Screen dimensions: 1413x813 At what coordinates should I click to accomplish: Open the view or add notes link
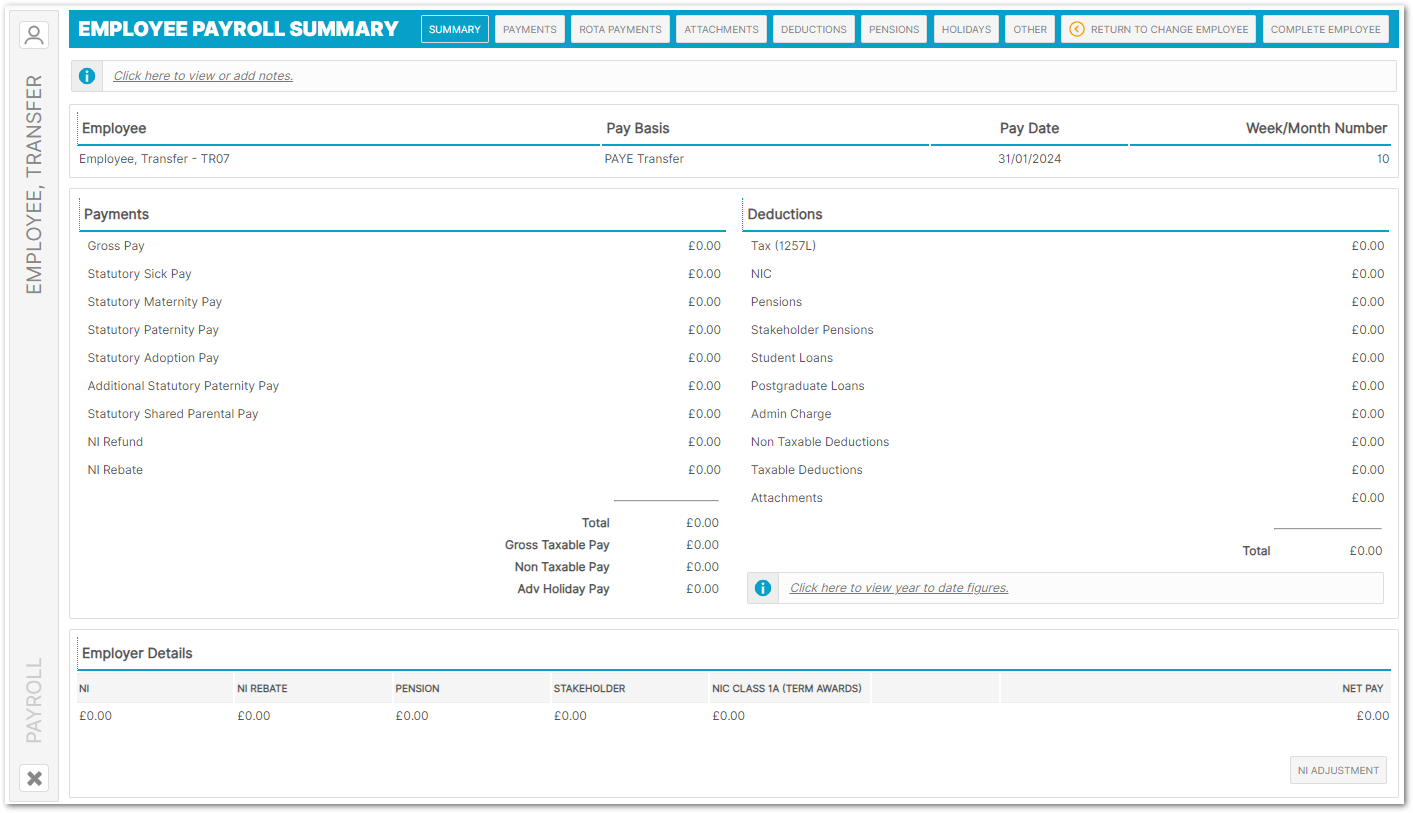(203, 76)
